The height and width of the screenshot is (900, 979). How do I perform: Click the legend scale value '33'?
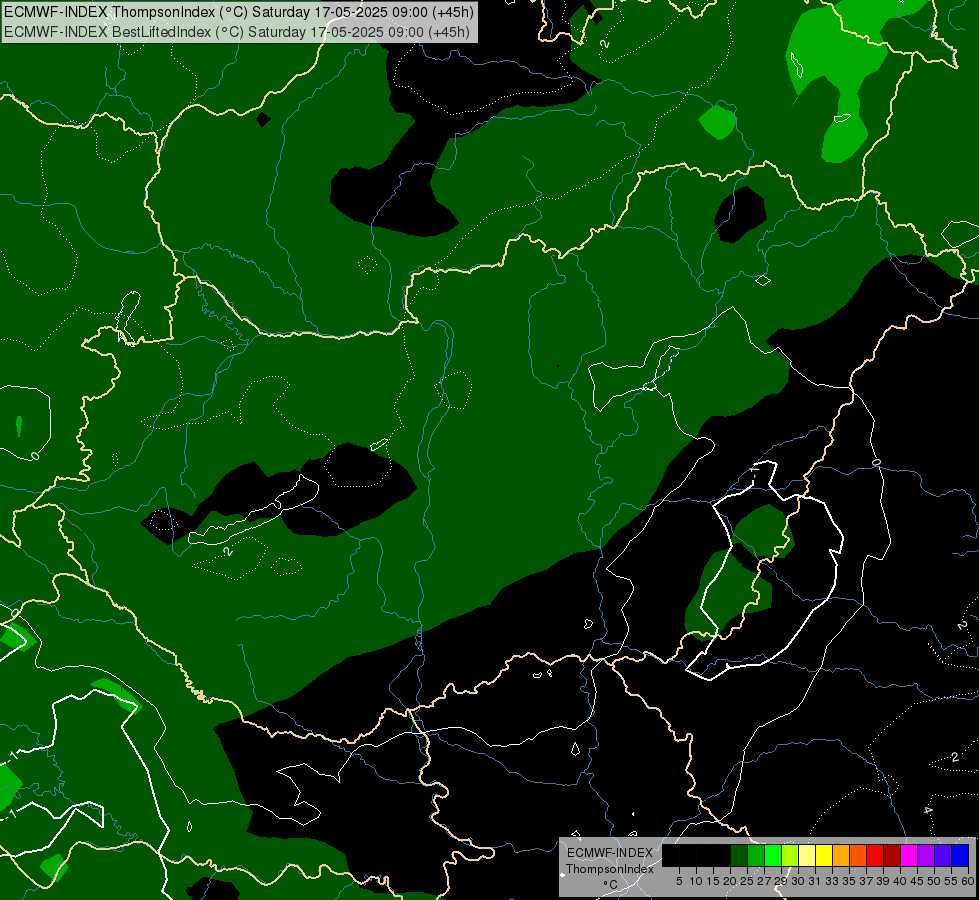[832, 881]
